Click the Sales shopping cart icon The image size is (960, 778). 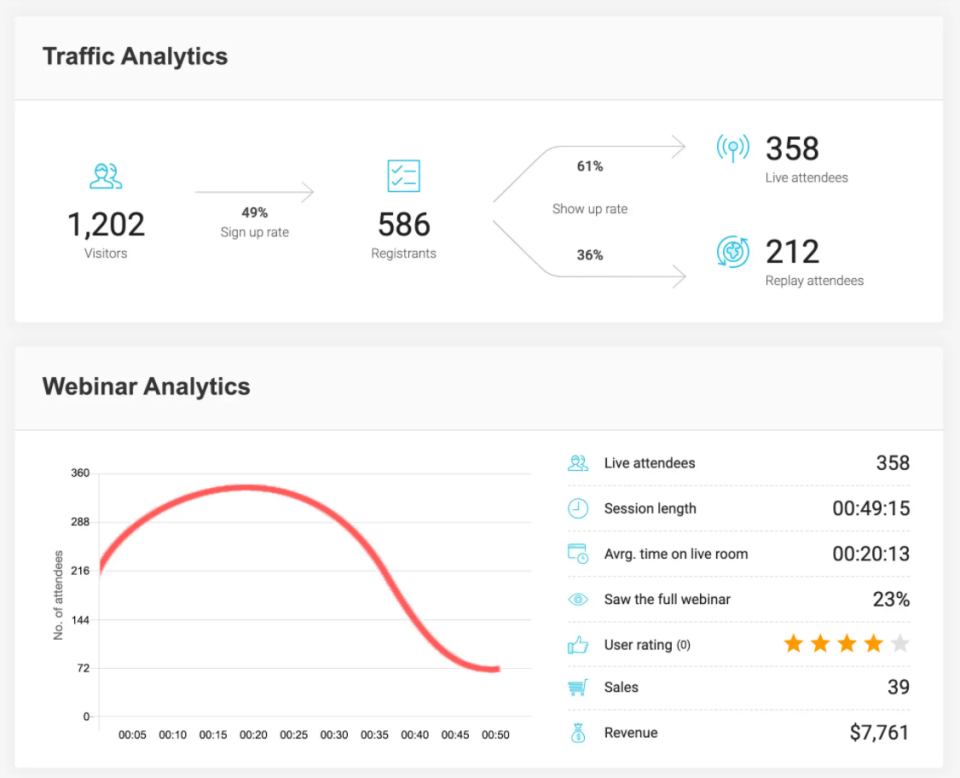[578, 688]
